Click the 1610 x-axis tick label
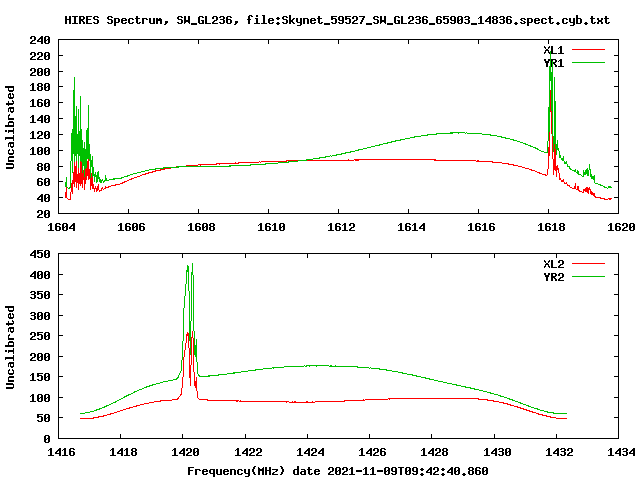This screenshot has height=480, width=640. (271, 227)
